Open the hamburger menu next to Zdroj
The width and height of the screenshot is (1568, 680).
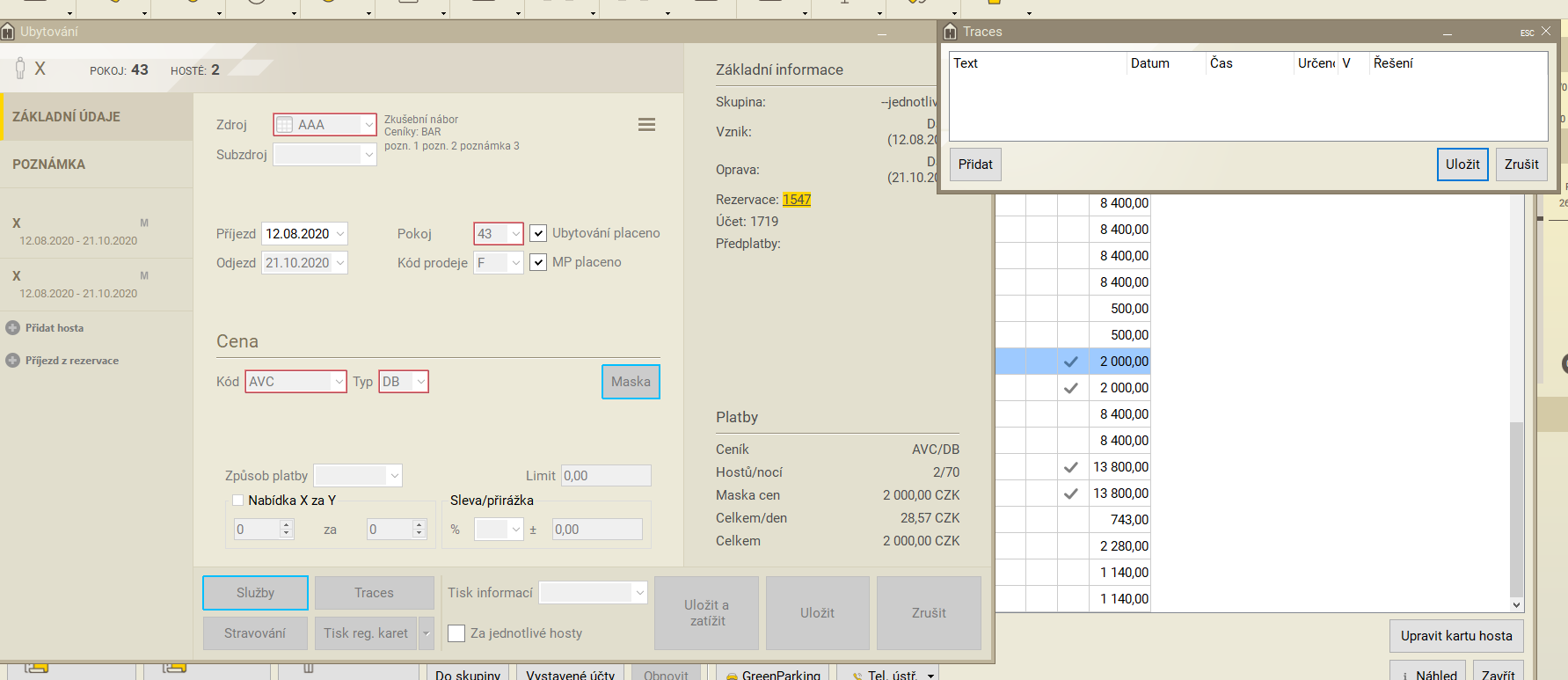[x=646, y=125]
